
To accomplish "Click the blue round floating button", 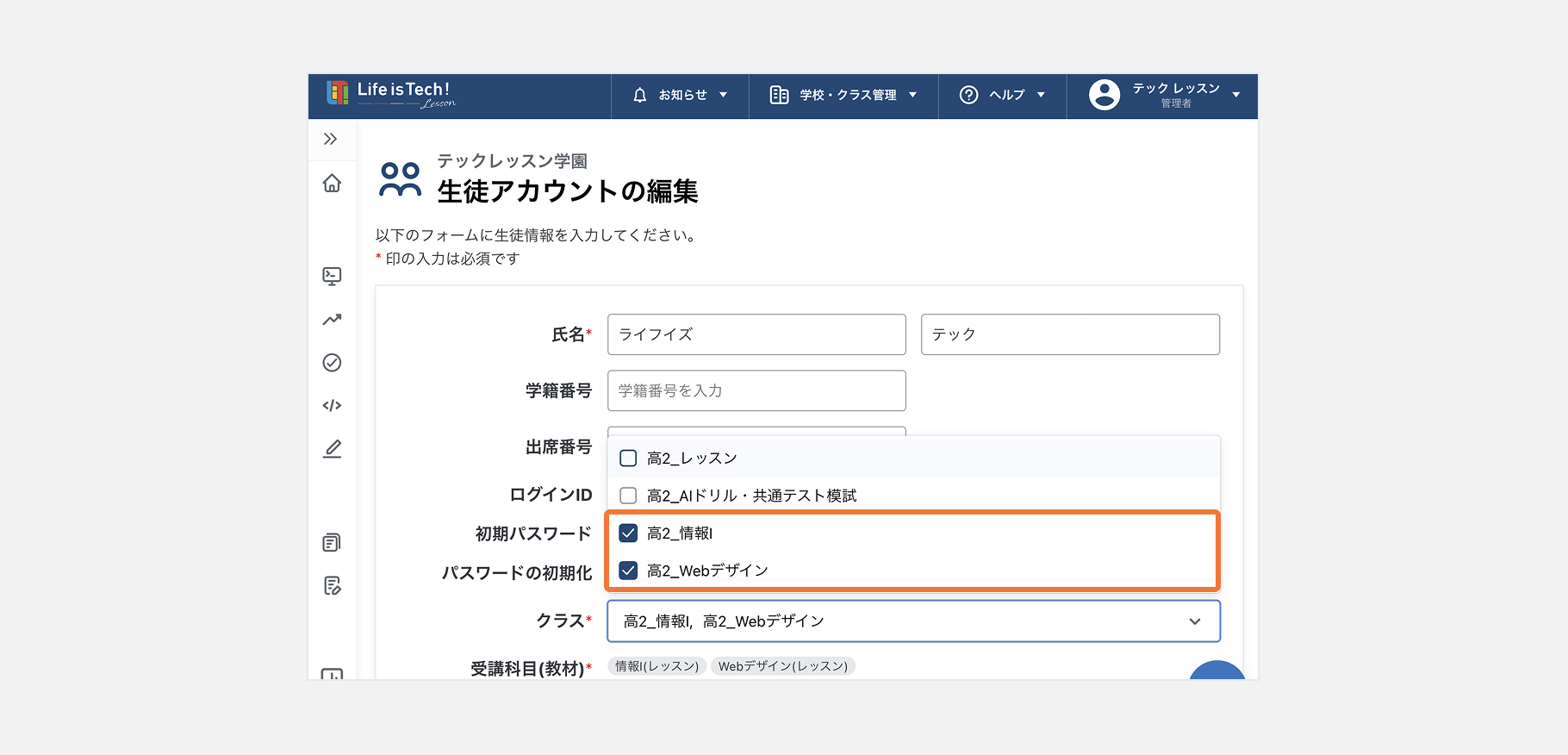I will coord(1217,671).
